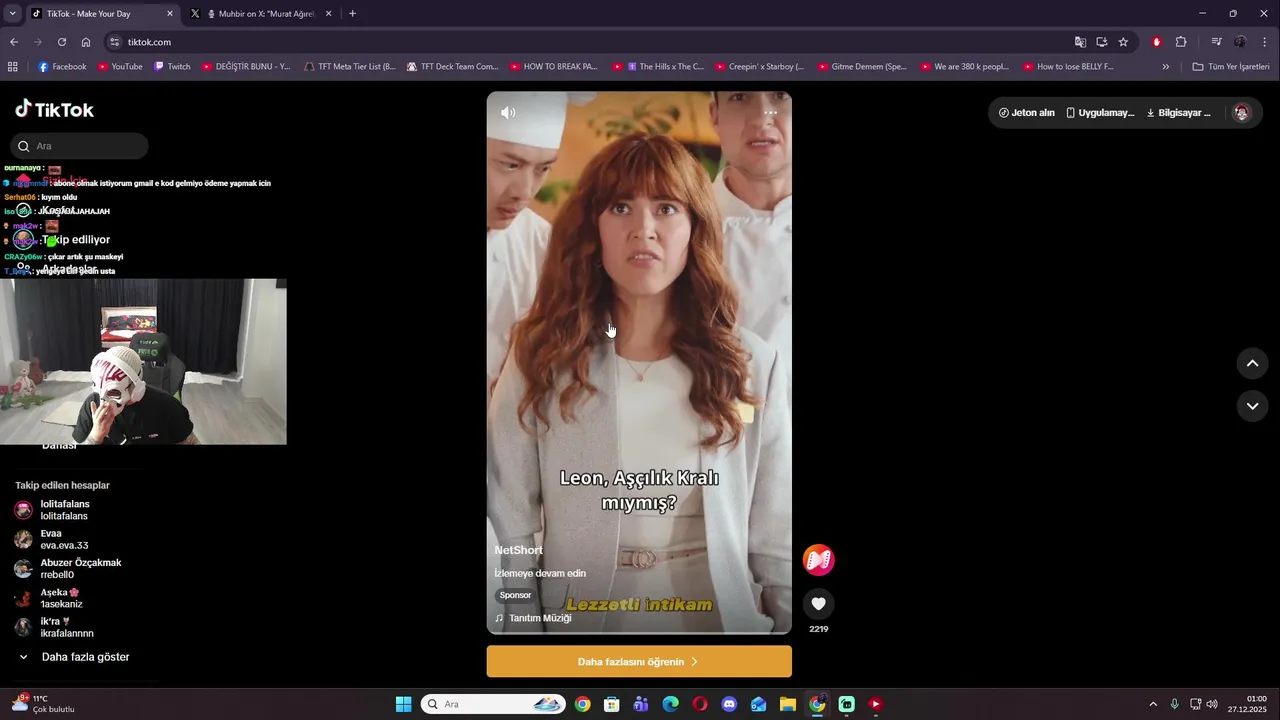
Task: Open the 'TFT Meta Tier List' bookmark
Action: coord(349,67)
